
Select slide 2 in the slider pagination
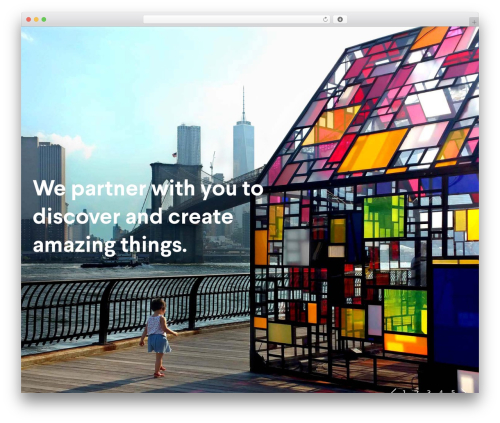pyautogui.click(x=417, y=391)
